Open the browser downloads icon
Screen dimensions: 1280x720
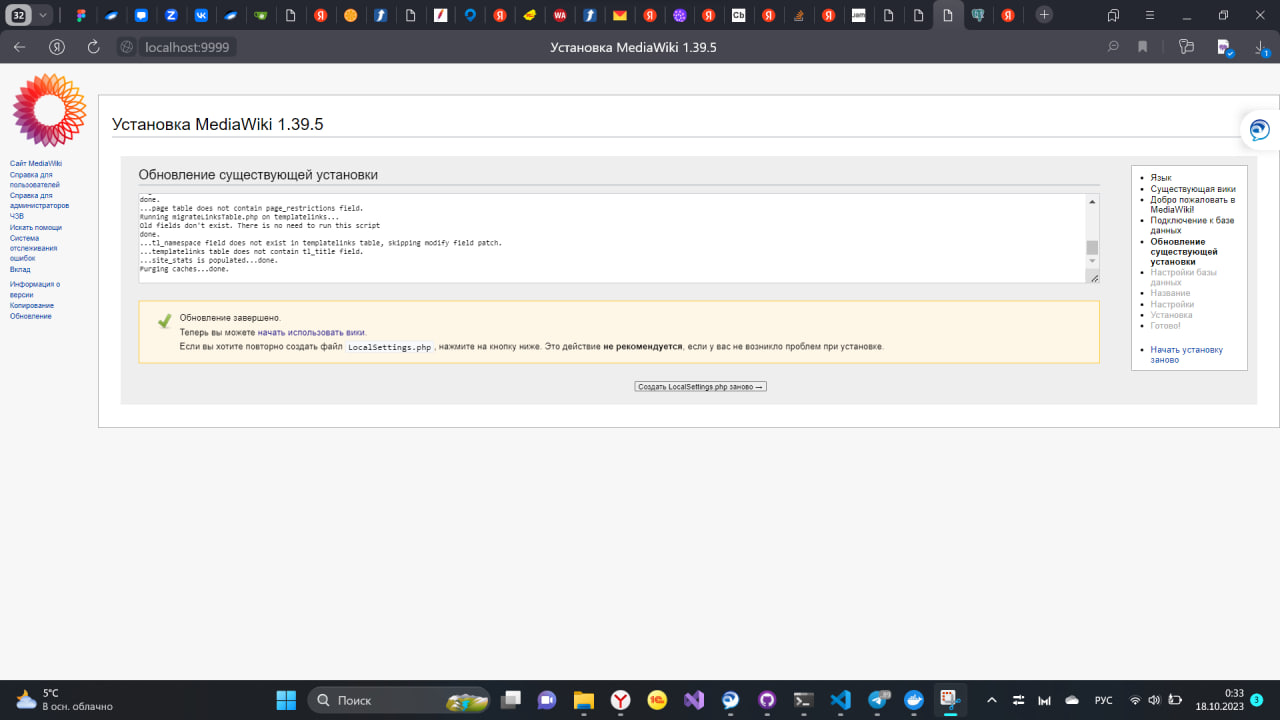1262,47
